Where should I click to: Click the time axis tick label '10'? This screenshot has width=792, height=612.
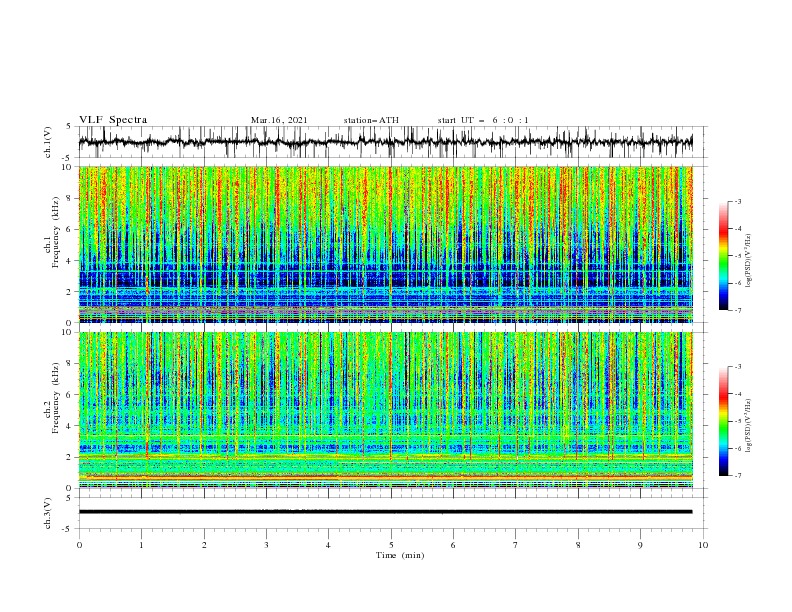click(703, 545)
